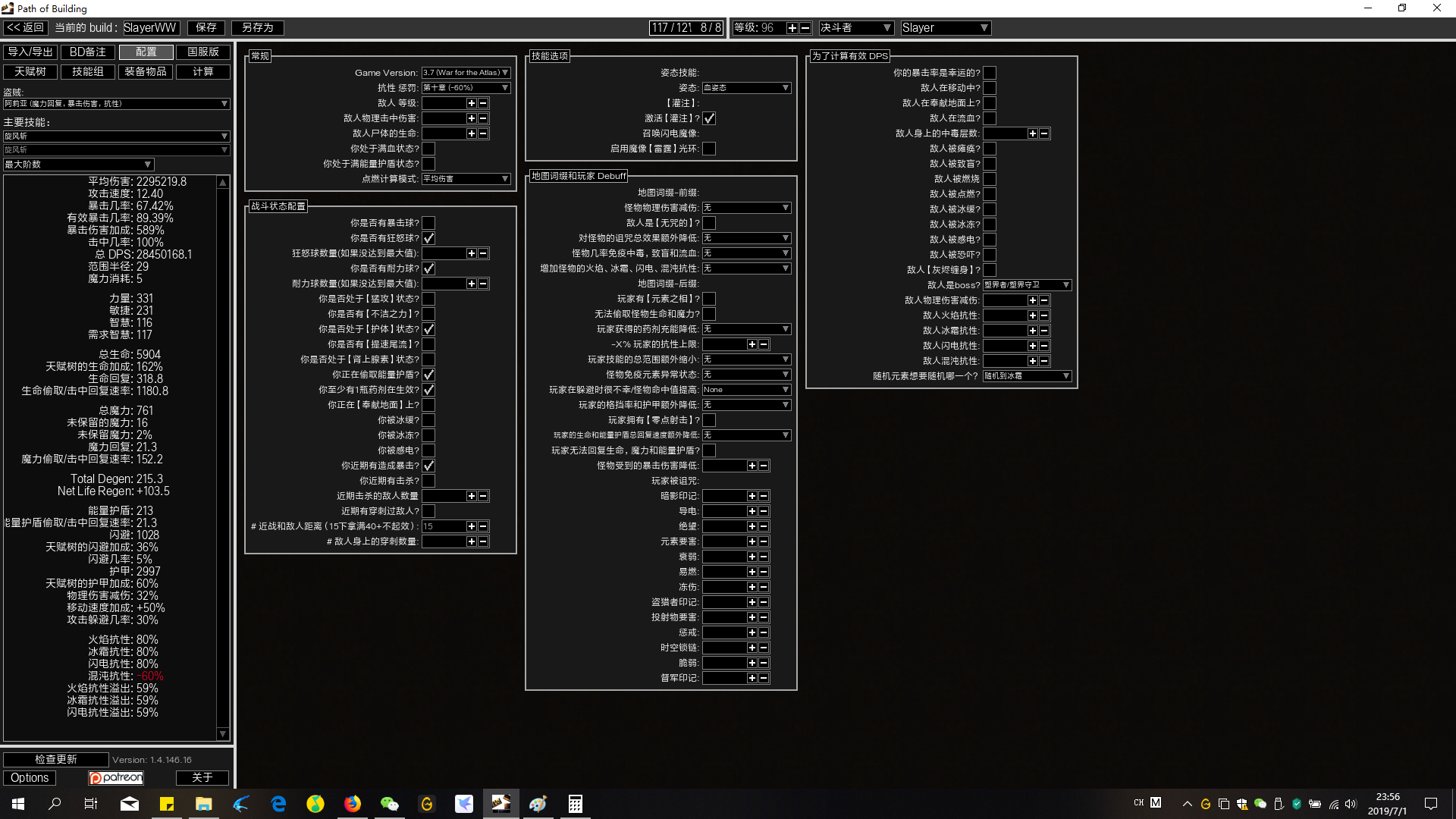The image size is (1456, 819).
Task: Switch to the 装备物品 tab
Action: (146, 71)
